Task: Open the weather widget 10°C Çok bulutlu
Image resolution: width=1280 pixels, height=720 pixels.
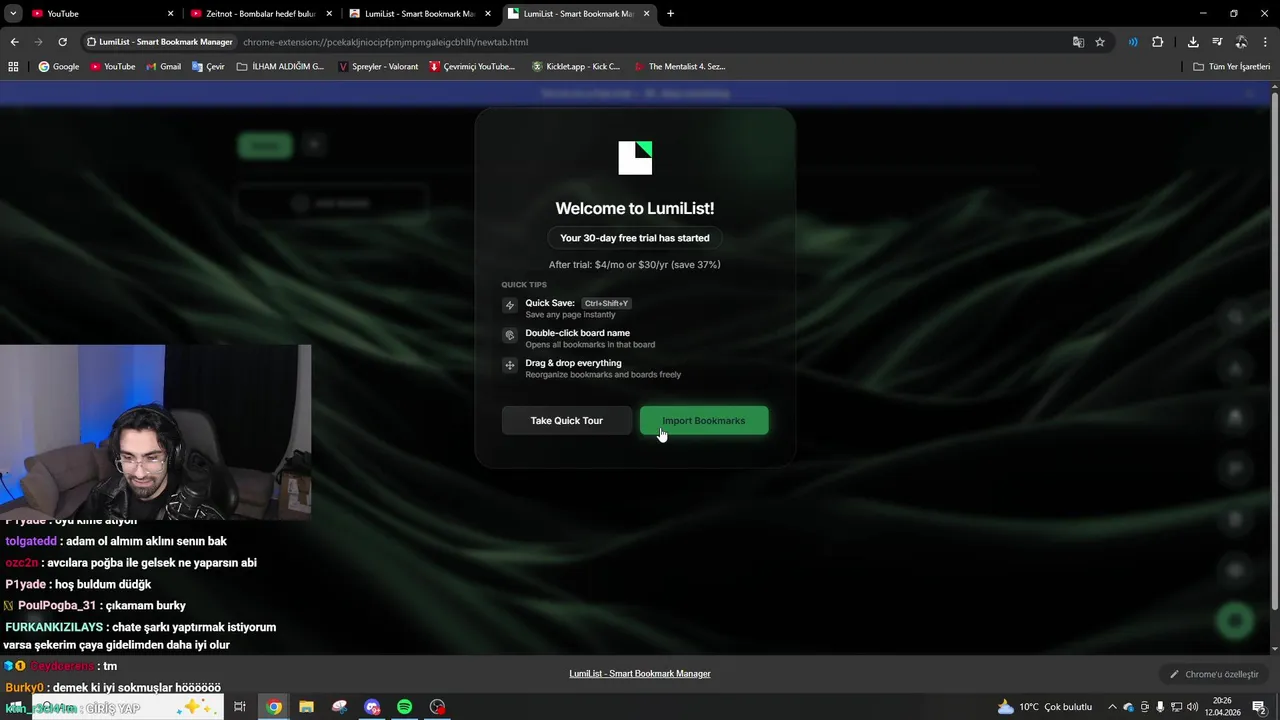Action: 1044,707
